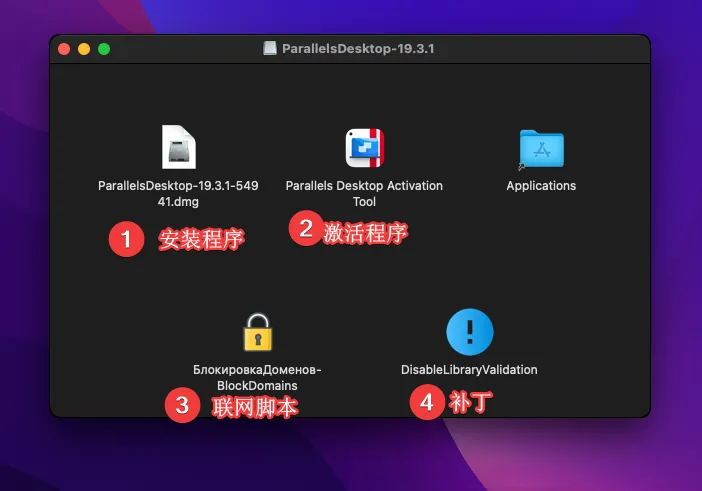This screenshot has height=491, width=702.
Task: Click the Parallels Desktop Activation Tool icon
Action: click(x=364, y=148)
